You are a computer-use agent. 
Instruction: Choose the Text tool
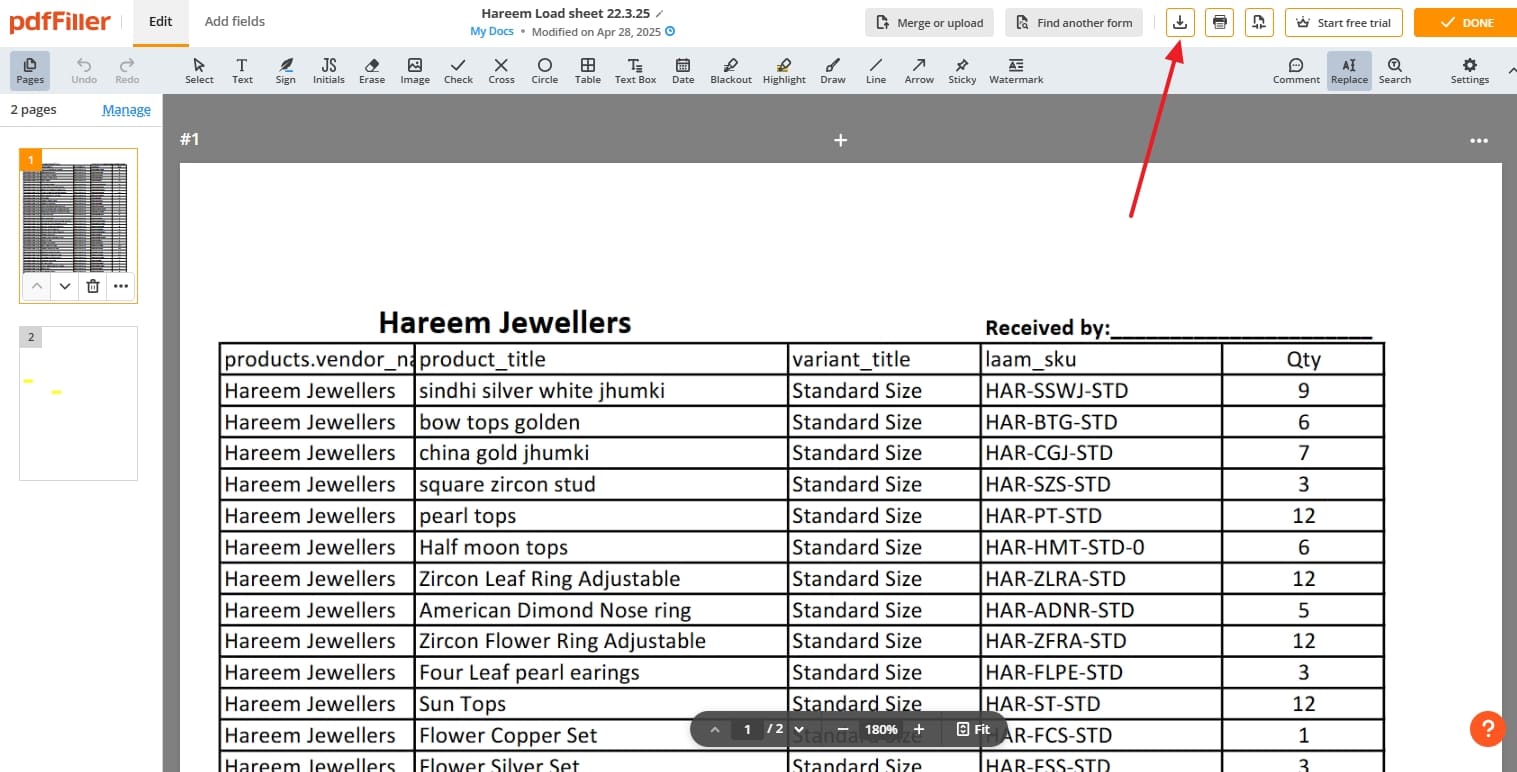[242, 71]
